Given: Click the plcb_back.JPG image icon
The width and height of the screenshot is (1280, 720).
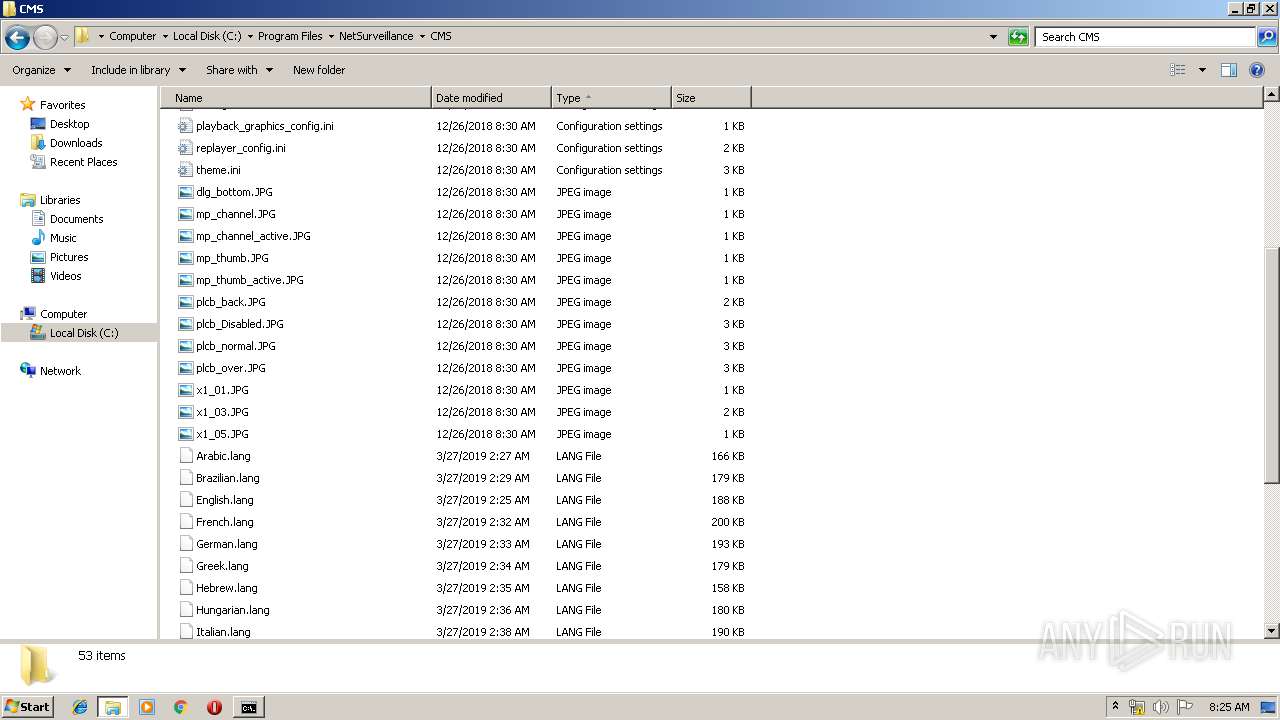Looking at the screenshot, I should (184, 302).
